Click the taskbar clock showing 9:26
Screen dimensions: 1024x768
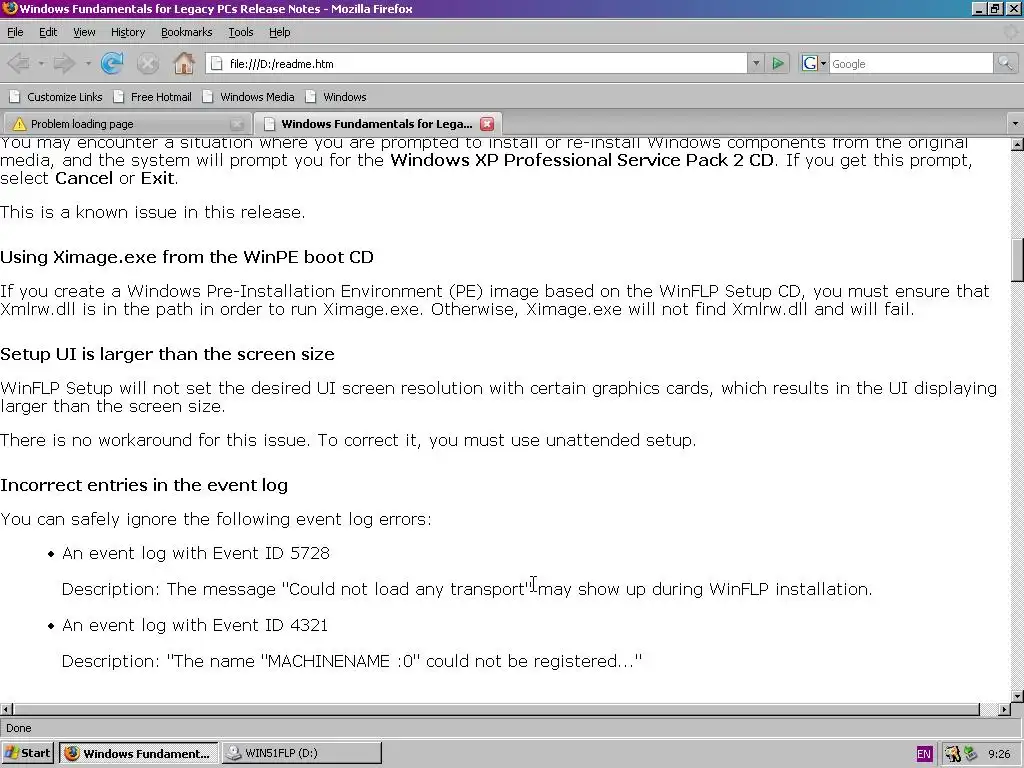coord(999,754)
